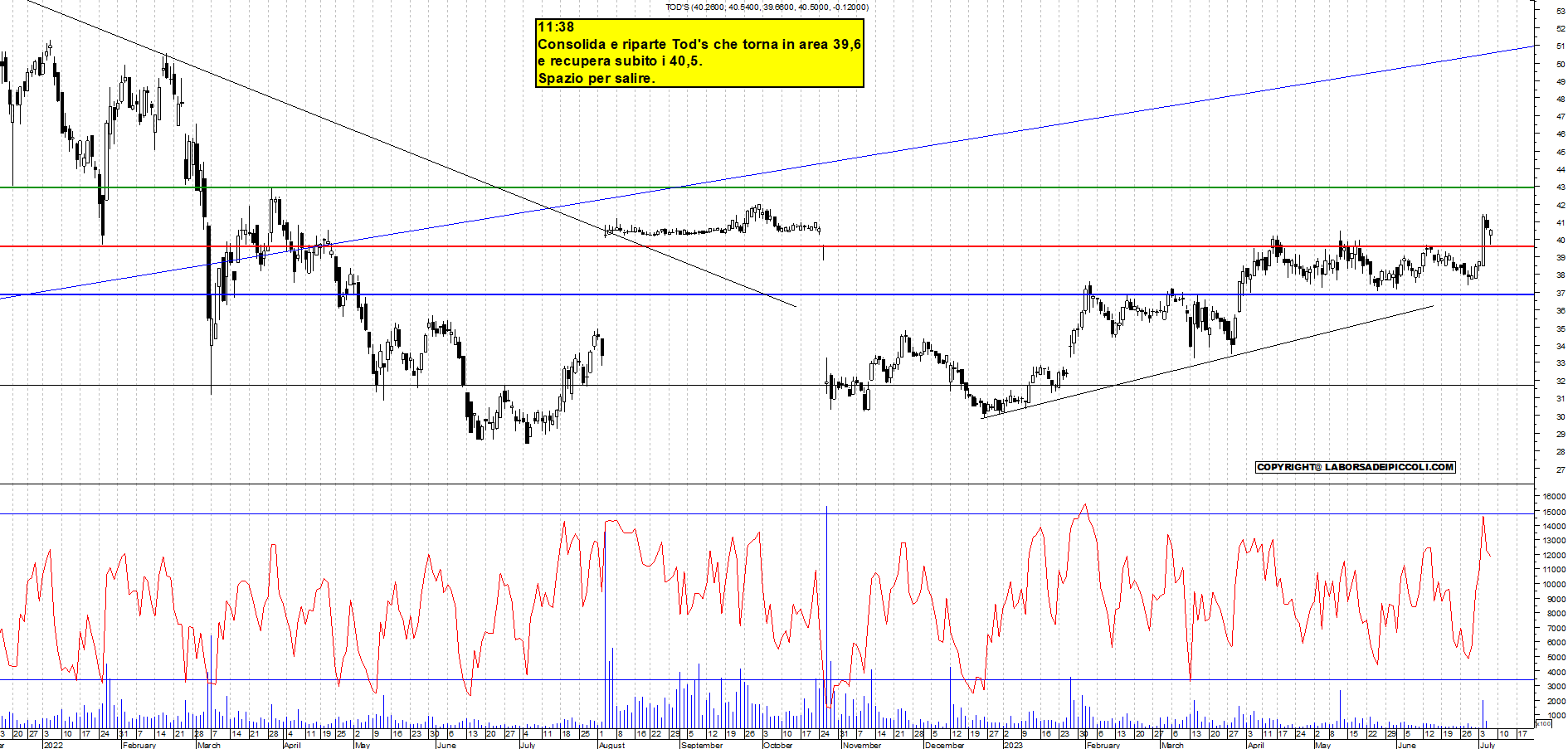Select the red horizontal level line
Image resolution: width=1568 pixels, height=749 pixels.
(x=767, y=246)
